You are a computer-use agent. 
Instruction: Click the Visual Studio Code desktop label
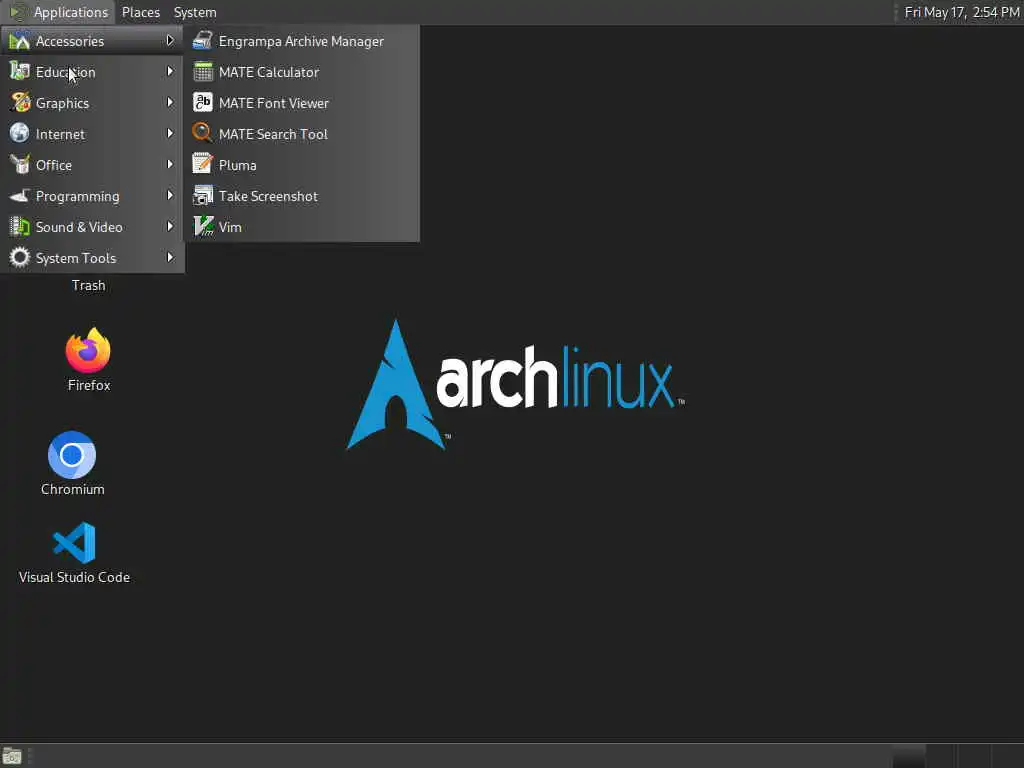coord(74,577)
